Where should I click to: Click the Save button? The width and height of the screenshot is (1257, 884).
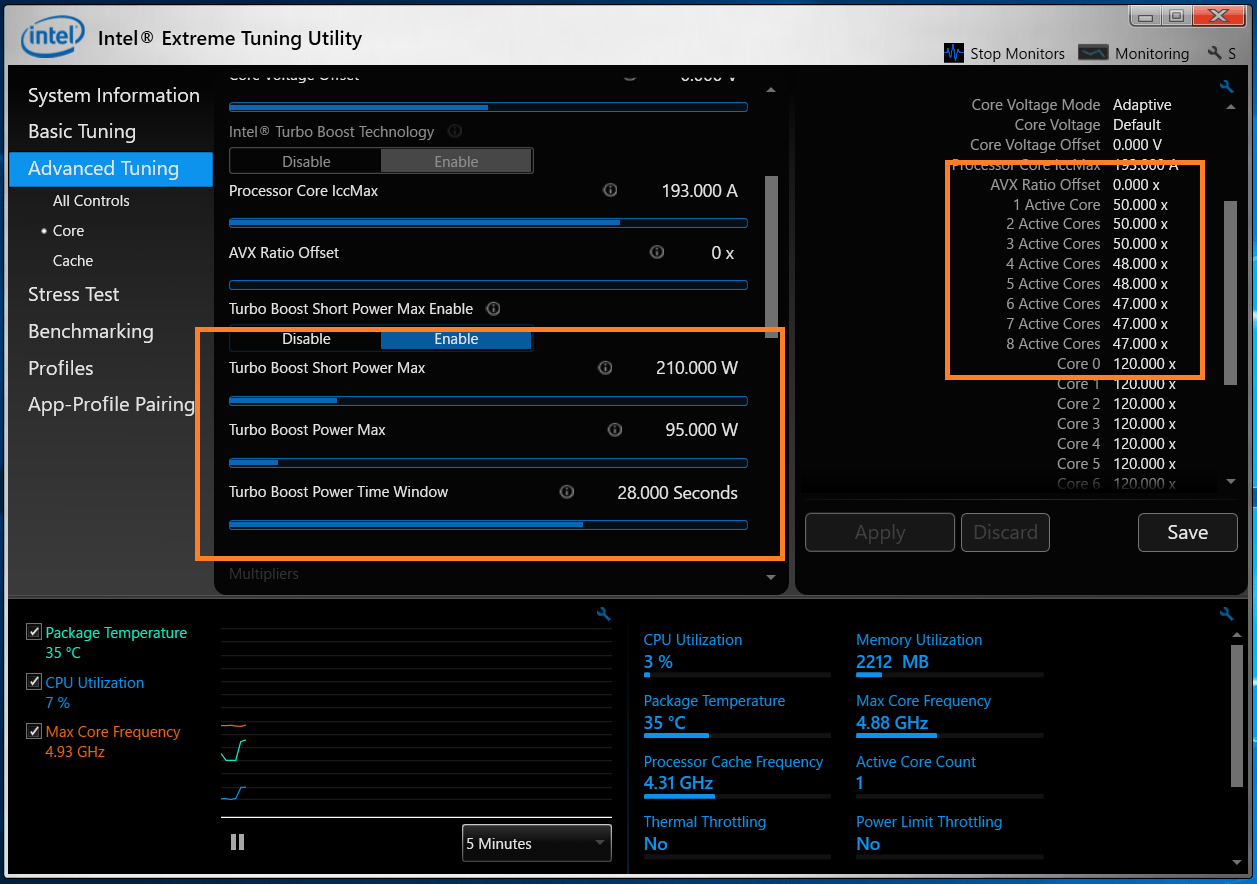point(1188,533)
